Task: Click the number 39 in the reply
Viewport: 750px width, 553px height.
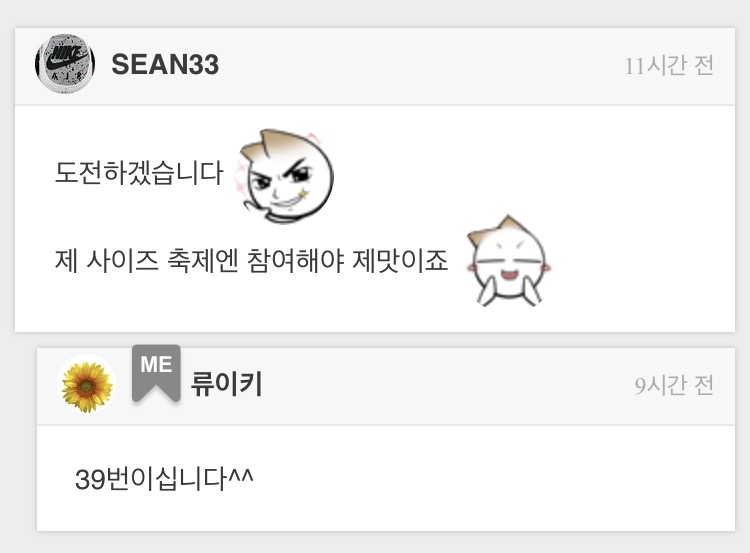Action: click(90, 479)
